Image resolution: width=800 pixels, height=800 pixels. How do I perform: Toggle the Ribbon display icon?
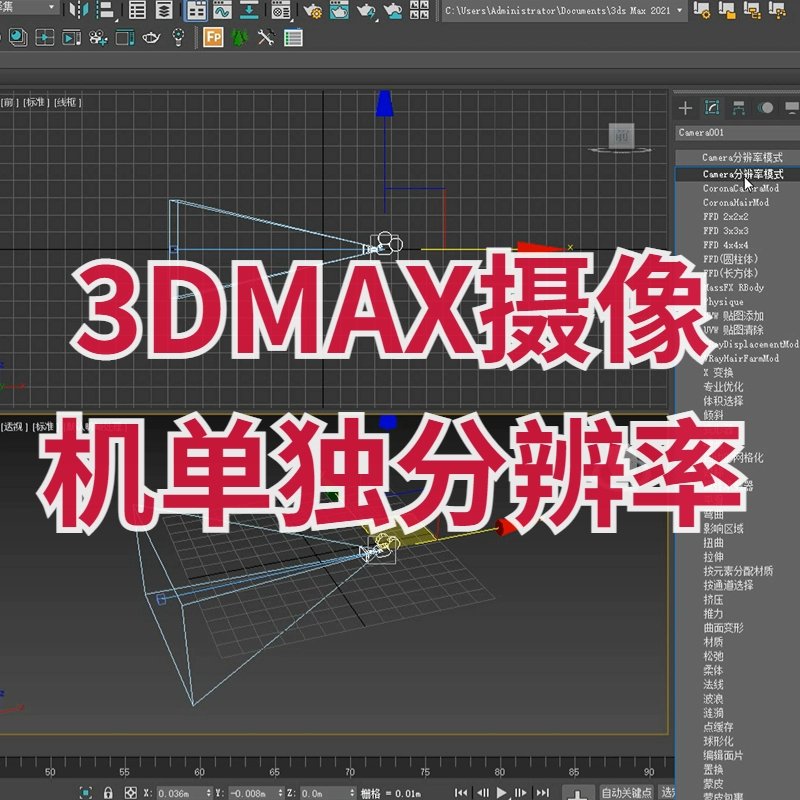click(197, 10)
